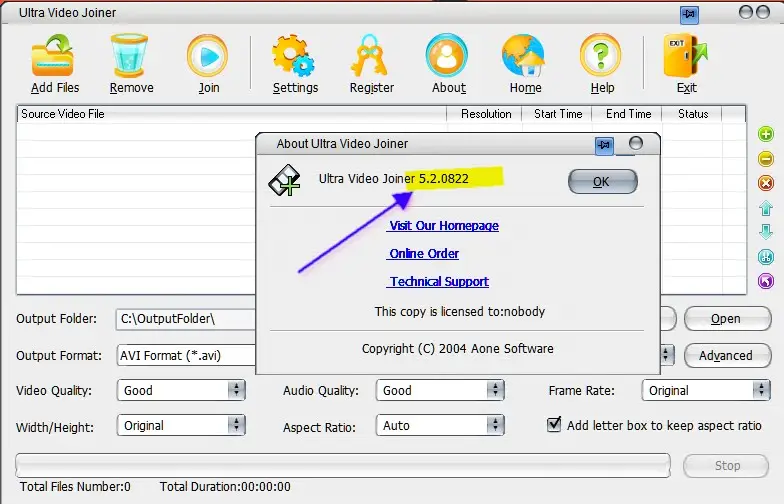Image resolution: width=784 pixels, height=504 pixels.
Task: Click the Open output folder button
Action: [728, 318]
